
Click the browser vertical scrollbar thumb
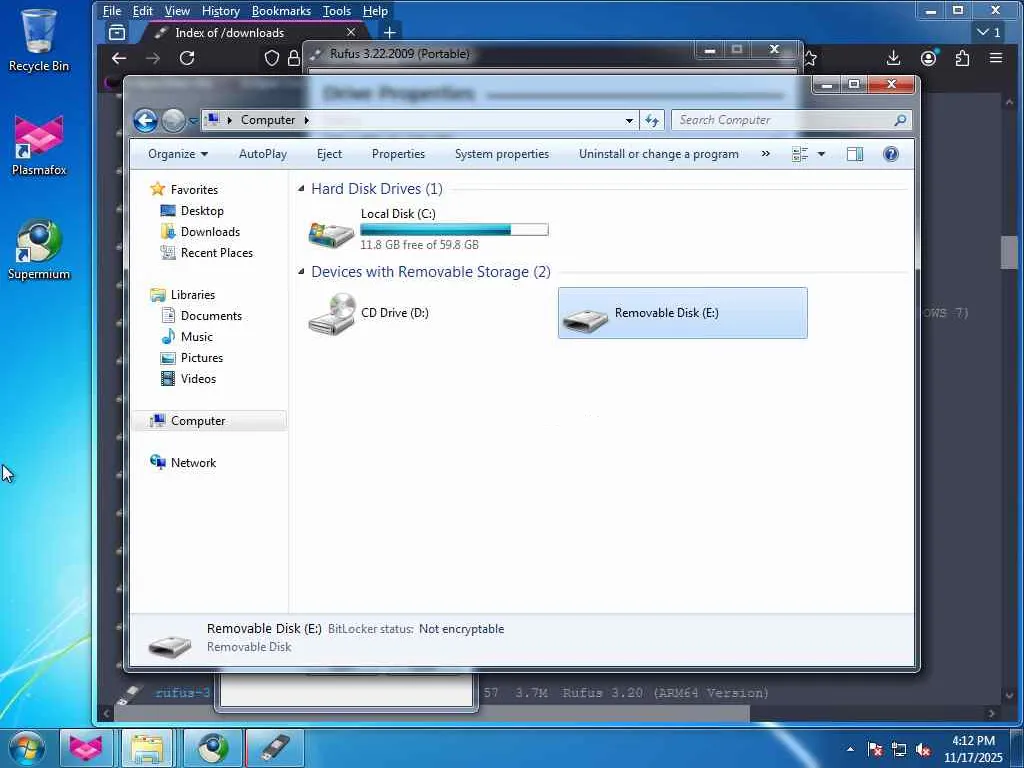coord(1009,252)
